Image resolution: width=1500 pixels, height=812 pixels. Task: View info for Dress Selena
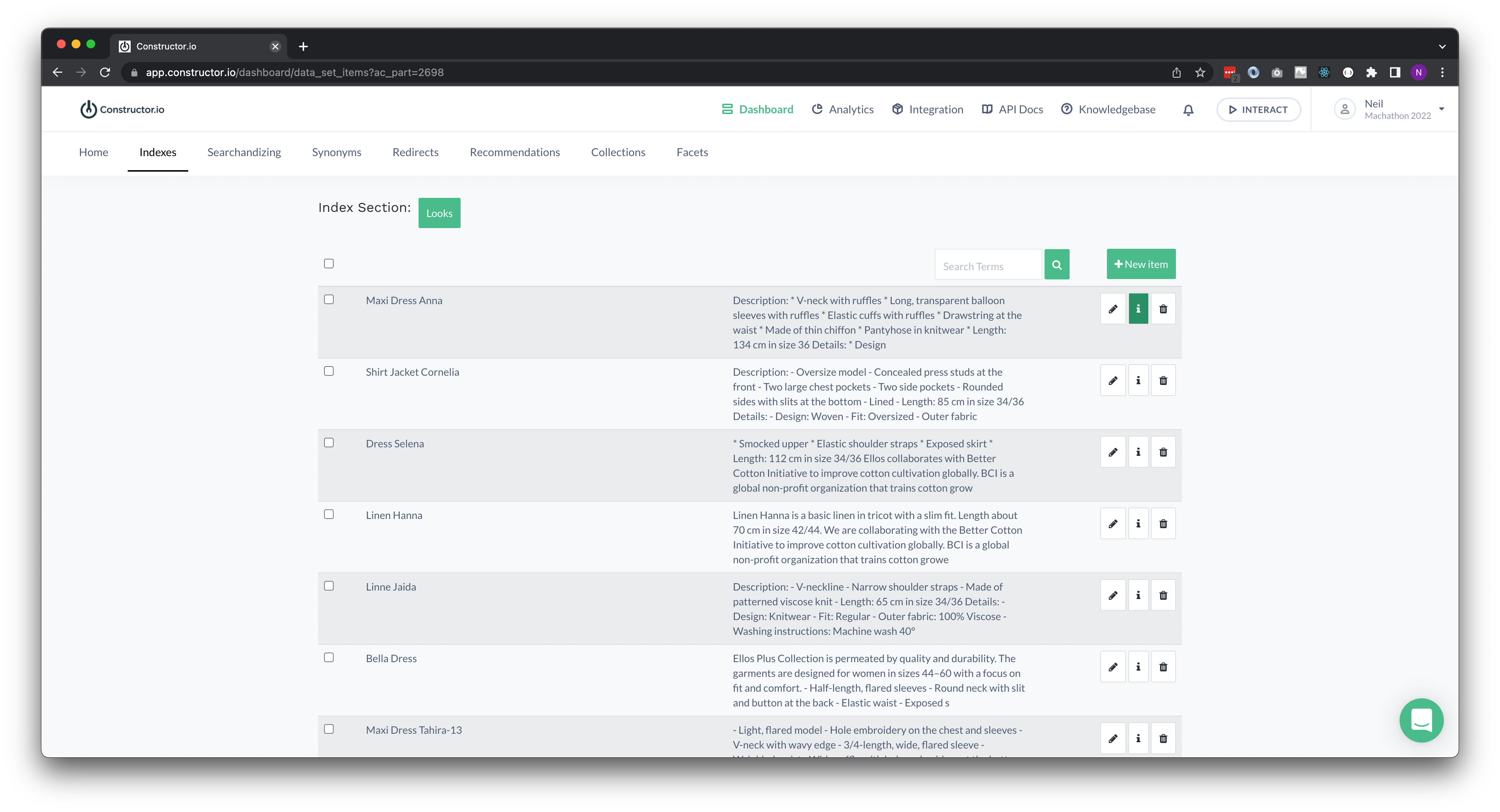1138,451
